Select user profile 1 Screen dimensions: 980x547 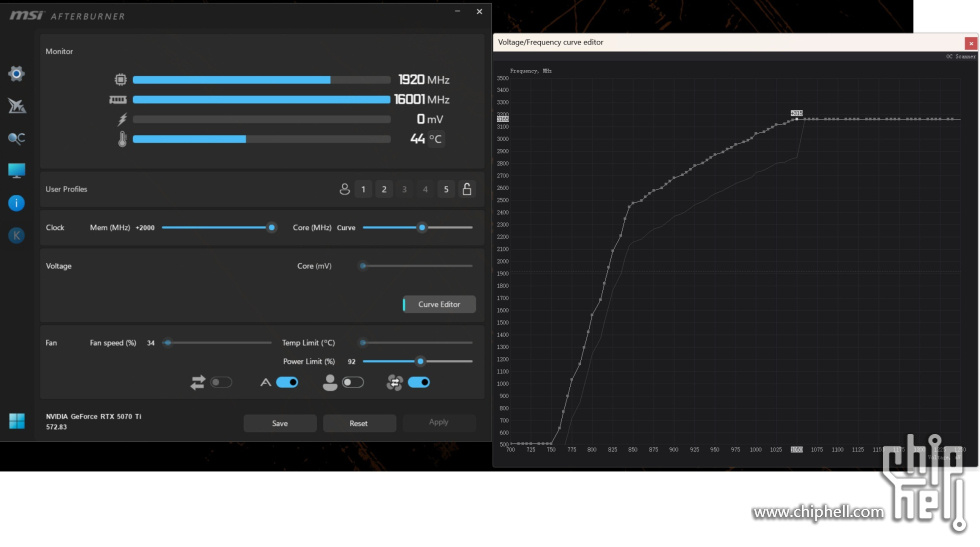[363, 189]
